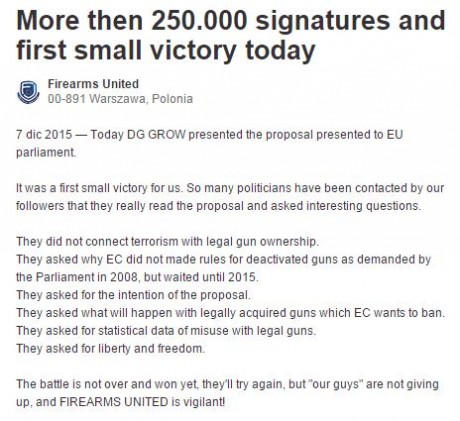Click the line about liberty and freedom
The width and height of the screenshot is (460, 421).
[x=110, y=349]
